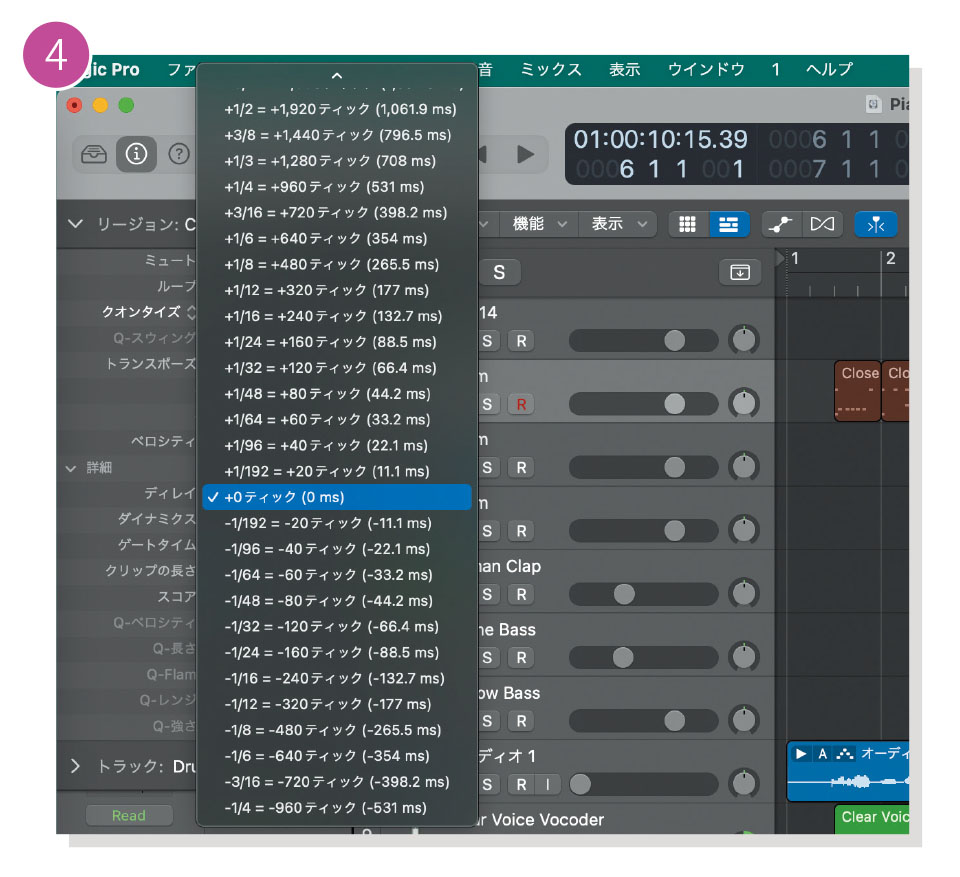Switch to grid view layout
This screenshot has height=877, width=960.
687,224
